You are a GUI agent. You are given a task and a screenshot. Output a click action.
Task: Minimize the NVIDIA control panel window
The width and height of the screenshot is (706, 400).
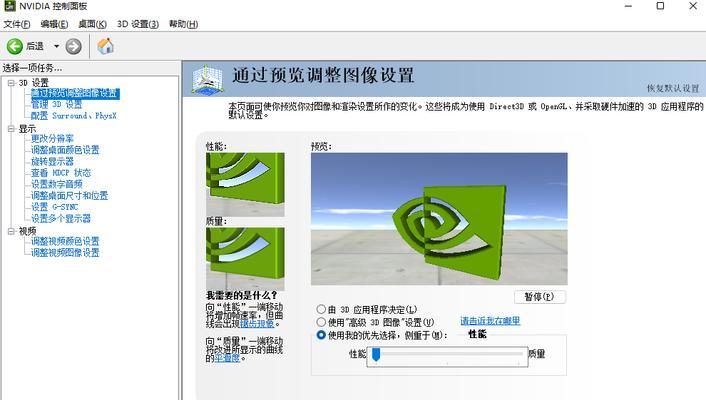[629, 6]
